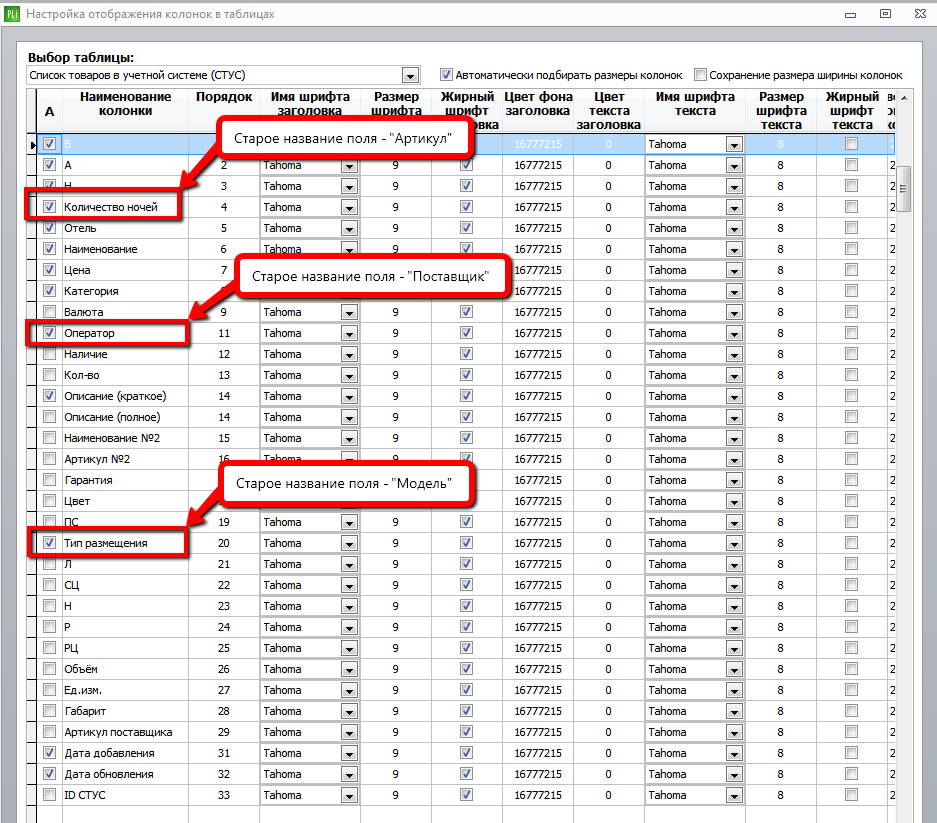Expand text font dropdown in Отель row
Screen dimensions: 937x823
pos(734,228)
